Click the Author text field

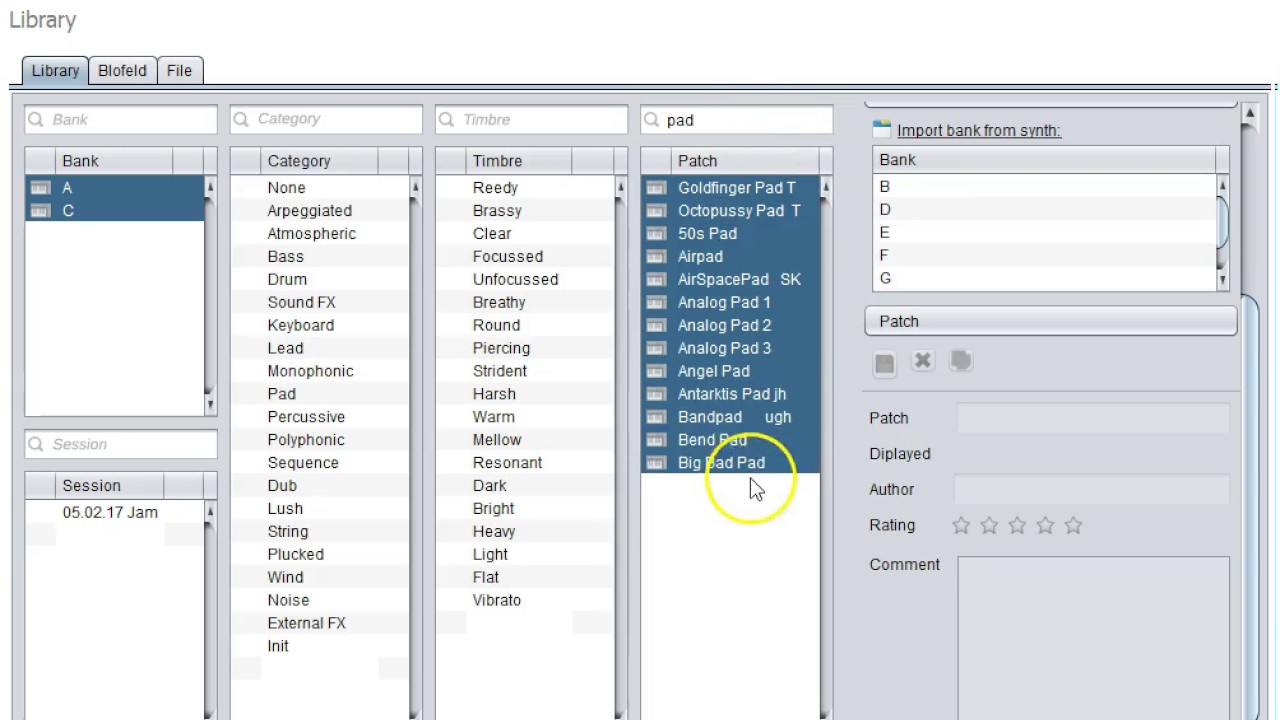[x=1092, y=489]
